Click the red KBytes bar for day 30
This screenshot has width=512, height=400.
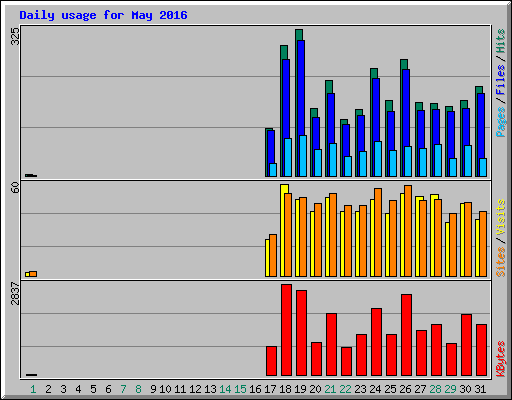pyautogui.click(x=466, y=345)
